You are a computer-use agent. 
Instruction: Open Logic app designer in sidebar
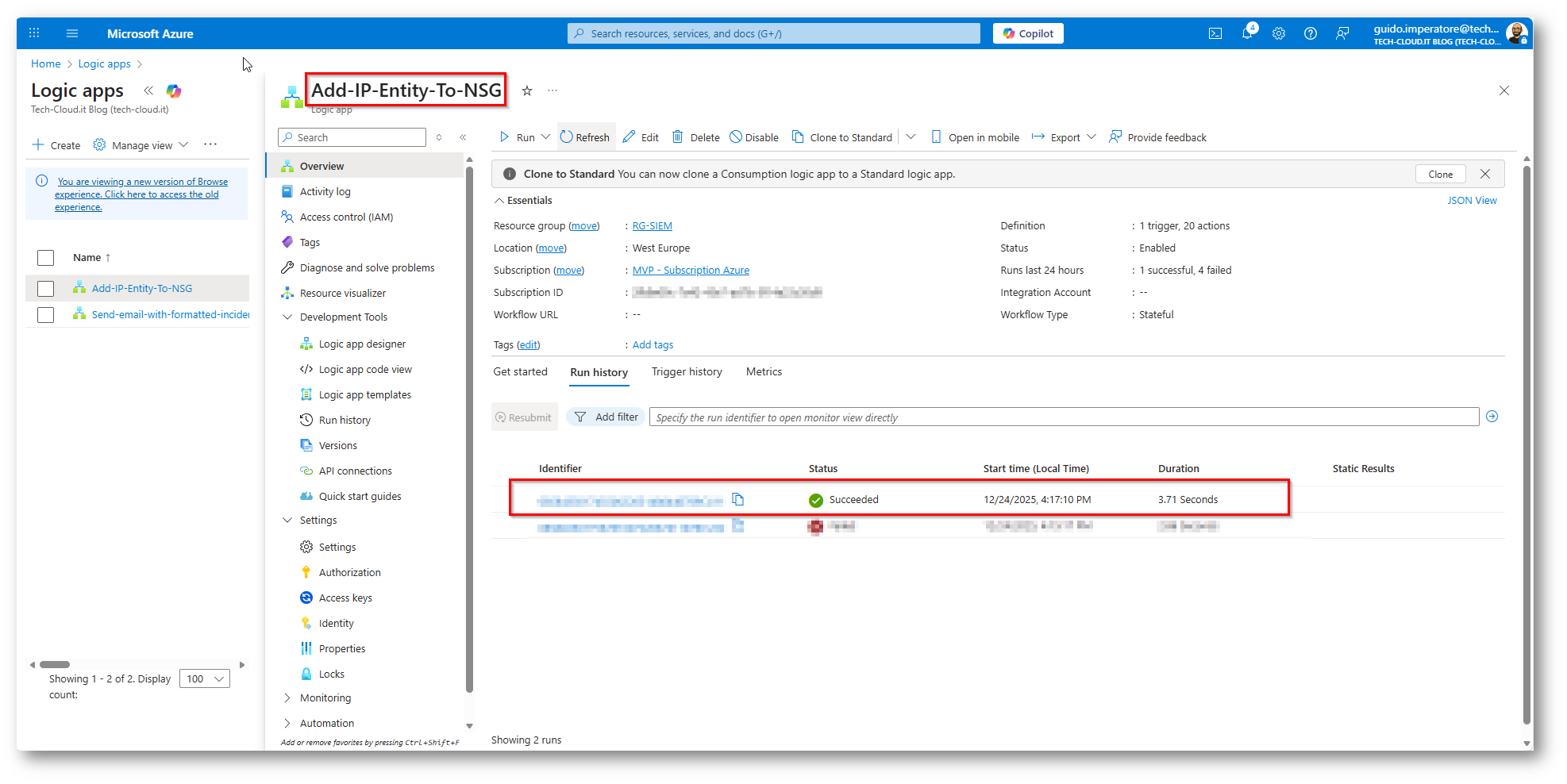[362, 344]
